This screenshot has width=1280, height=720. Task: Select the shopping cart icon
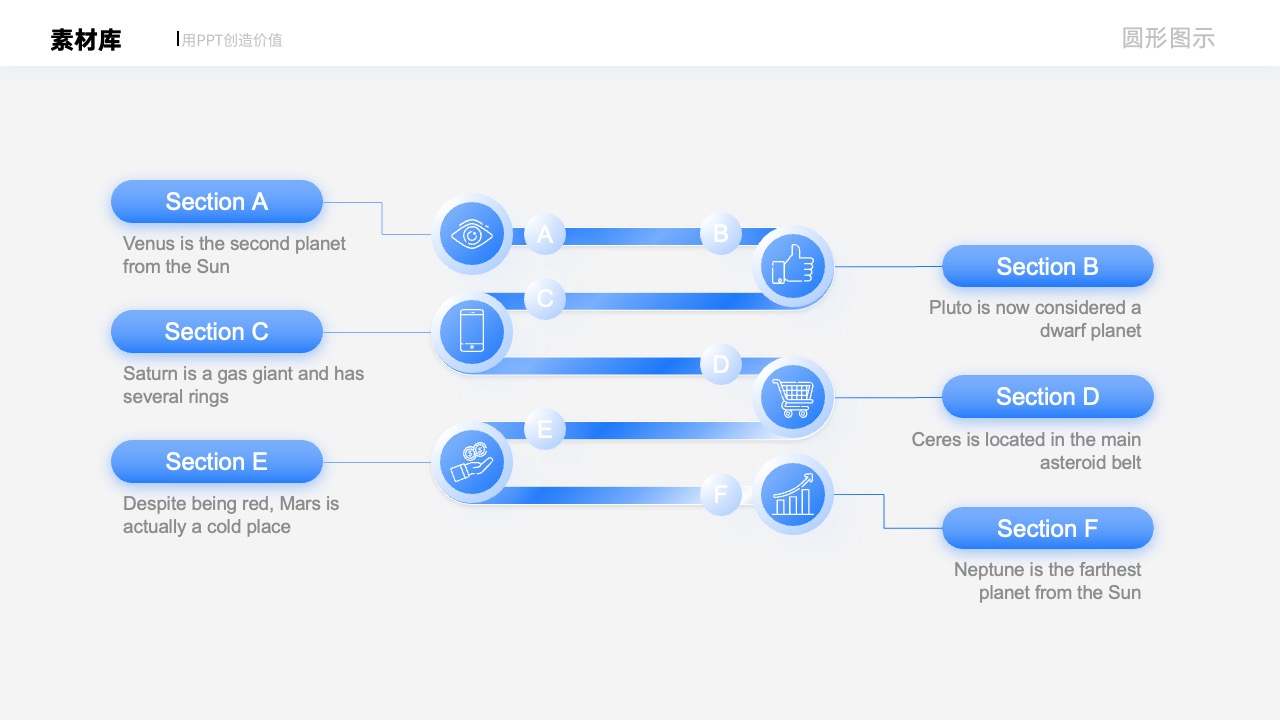click(793, 397)
